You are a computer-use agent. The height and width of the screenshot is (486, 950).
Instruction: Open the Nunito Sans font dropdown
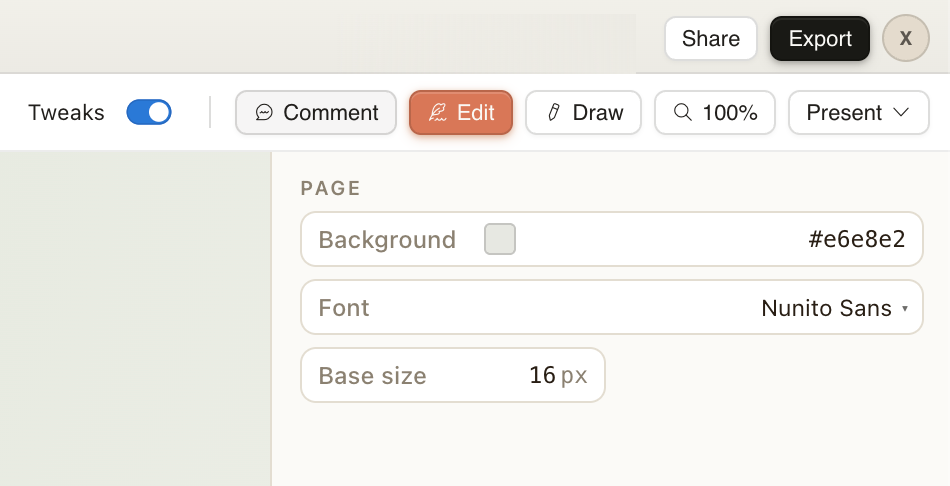826,308
